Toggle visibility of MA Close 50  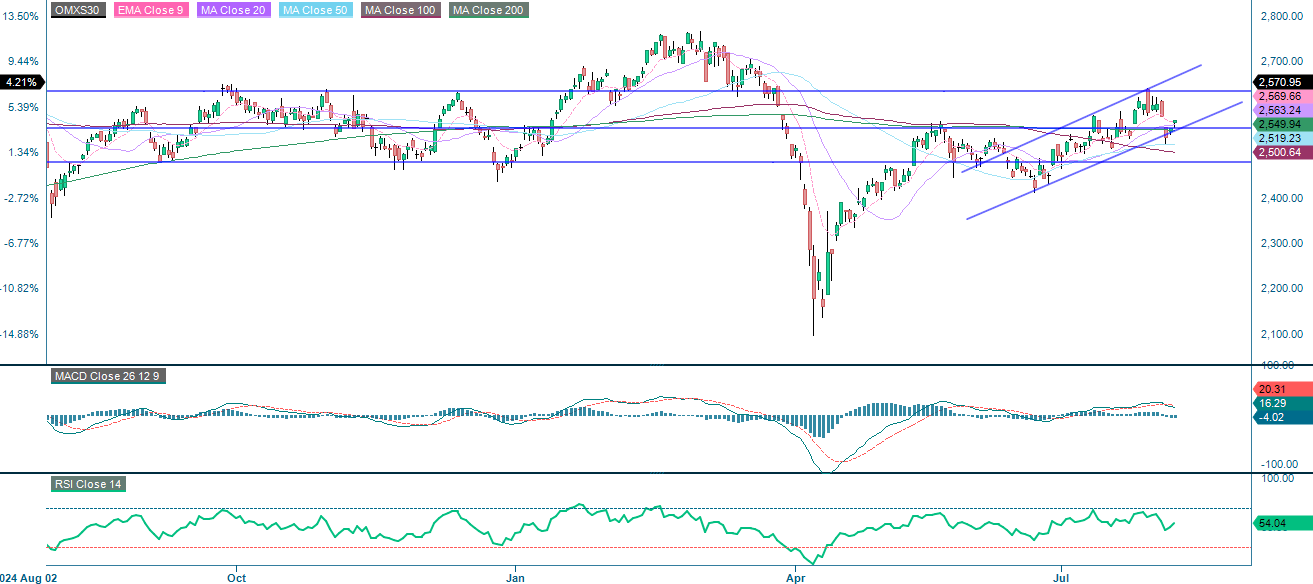(x=312, y=11)
